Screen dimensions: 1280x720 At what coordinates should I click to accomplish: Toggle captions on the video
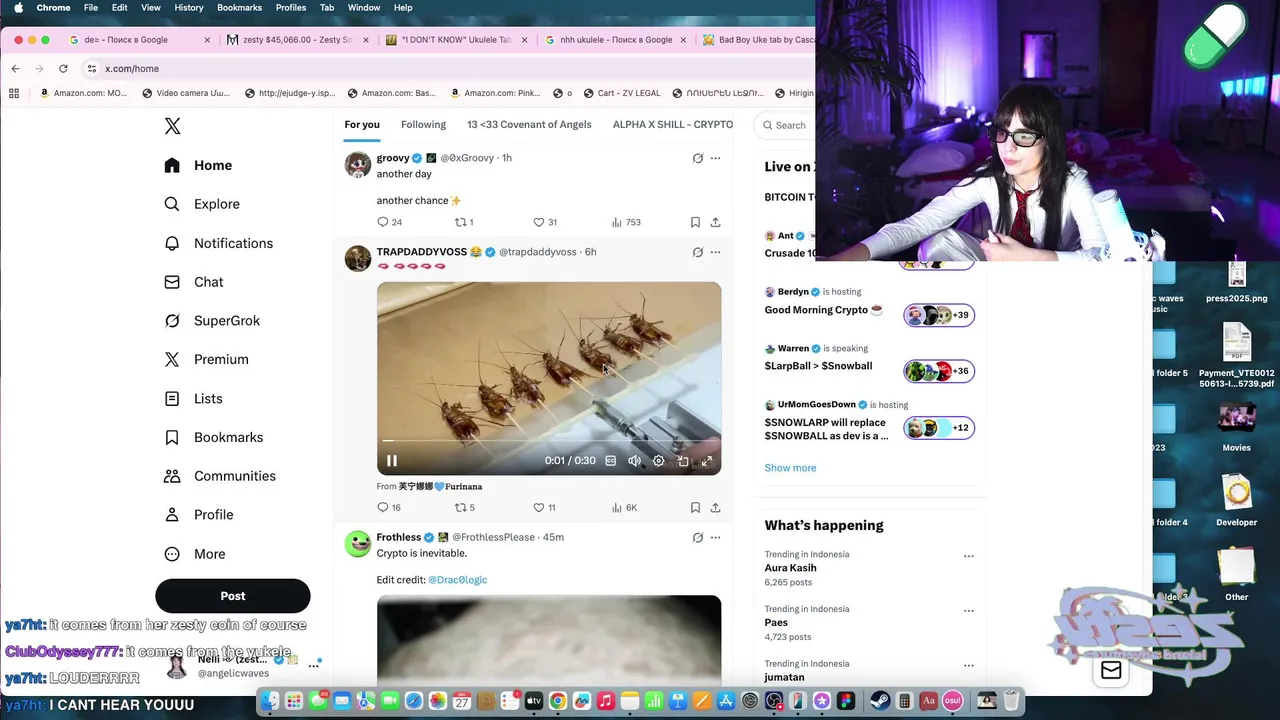coord(611,461)
